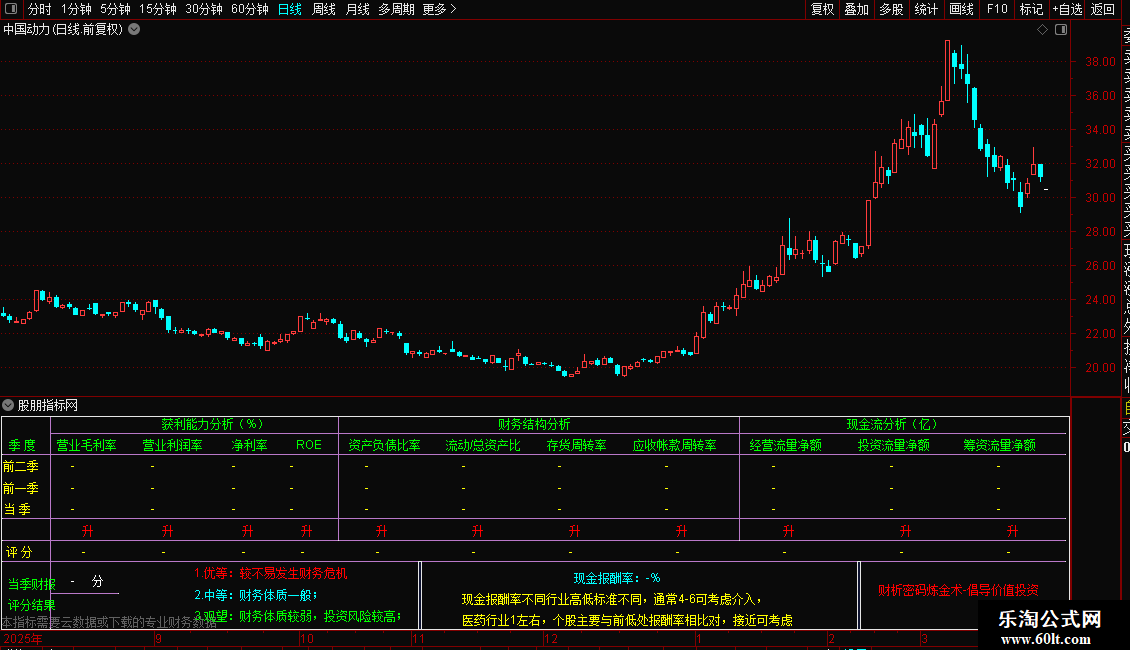
Task: Click the 季度 header cell
Action: (x=22, y=445)
